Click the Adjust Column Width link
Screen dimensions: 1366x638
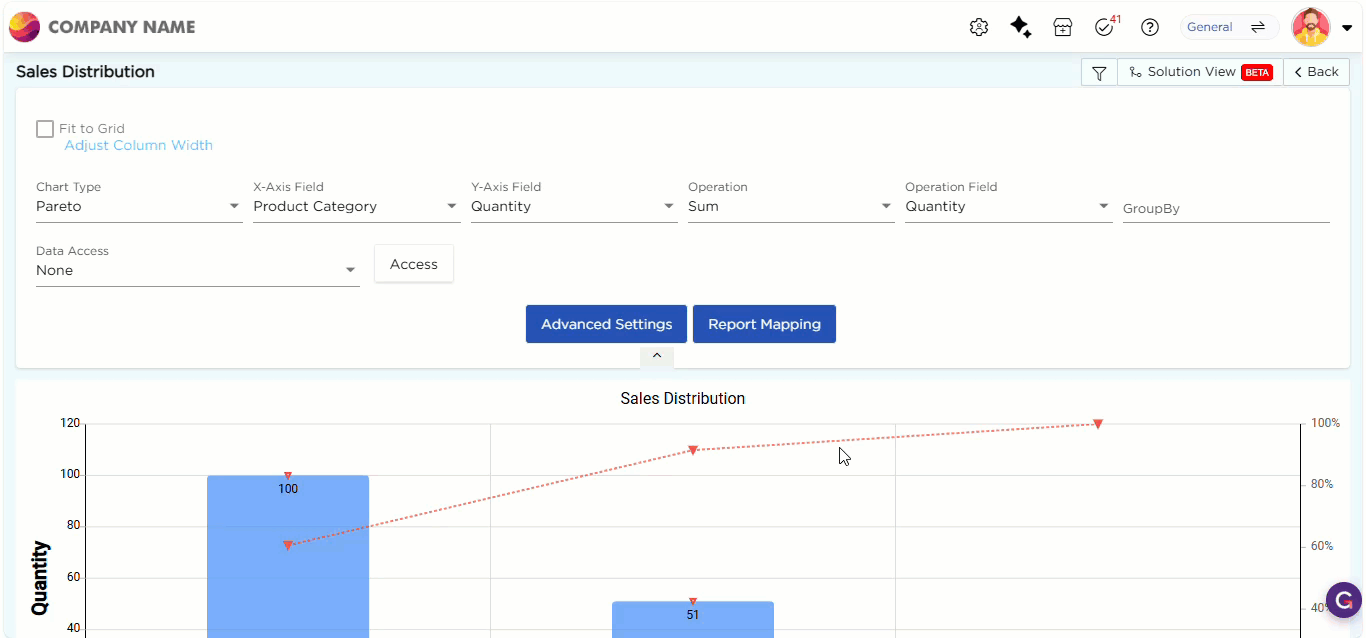coord(138,146)
